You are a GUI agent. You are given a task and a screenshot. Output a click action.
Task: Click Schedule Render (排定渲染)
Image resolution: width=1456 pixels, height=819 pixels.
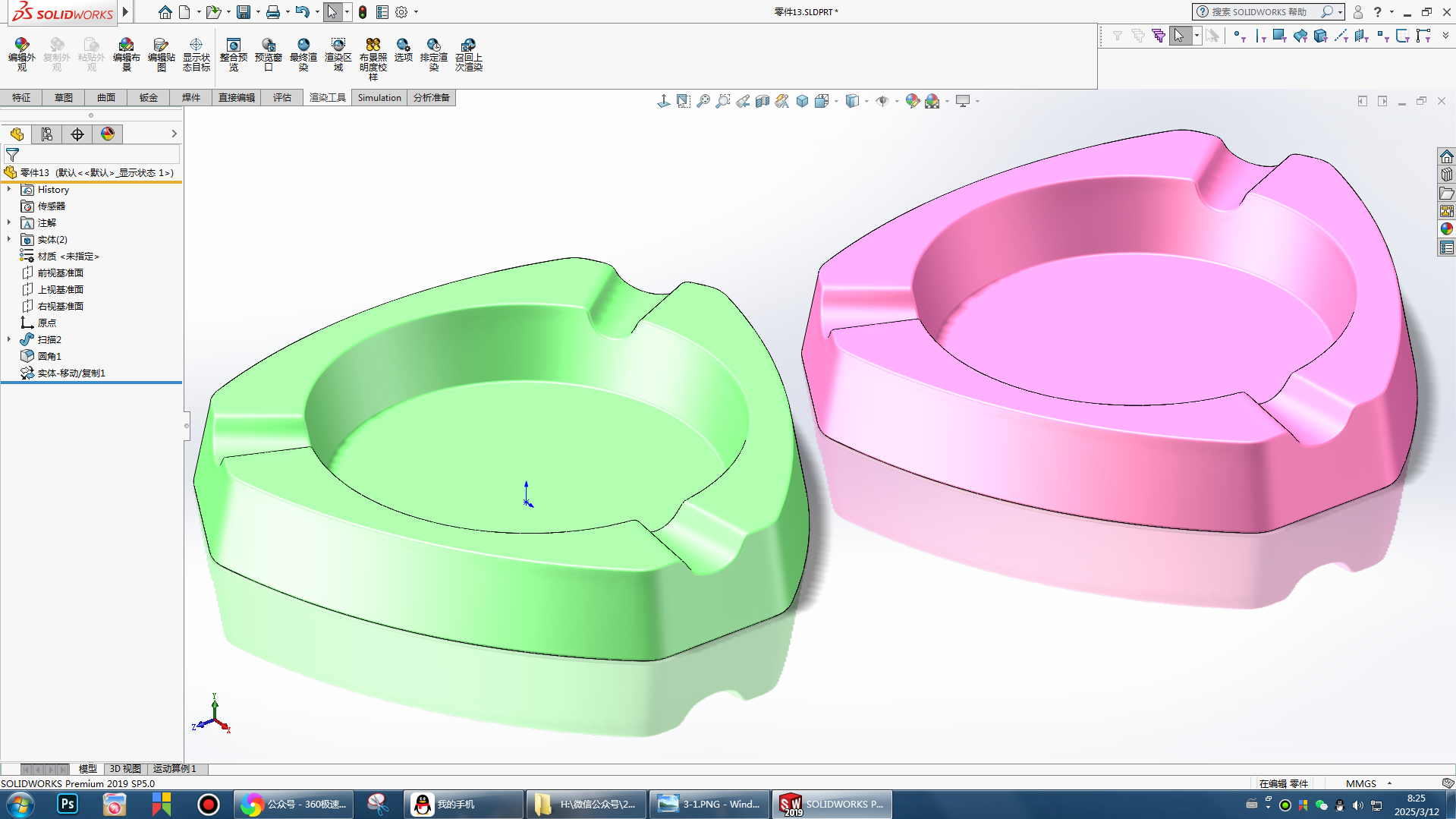434,55
